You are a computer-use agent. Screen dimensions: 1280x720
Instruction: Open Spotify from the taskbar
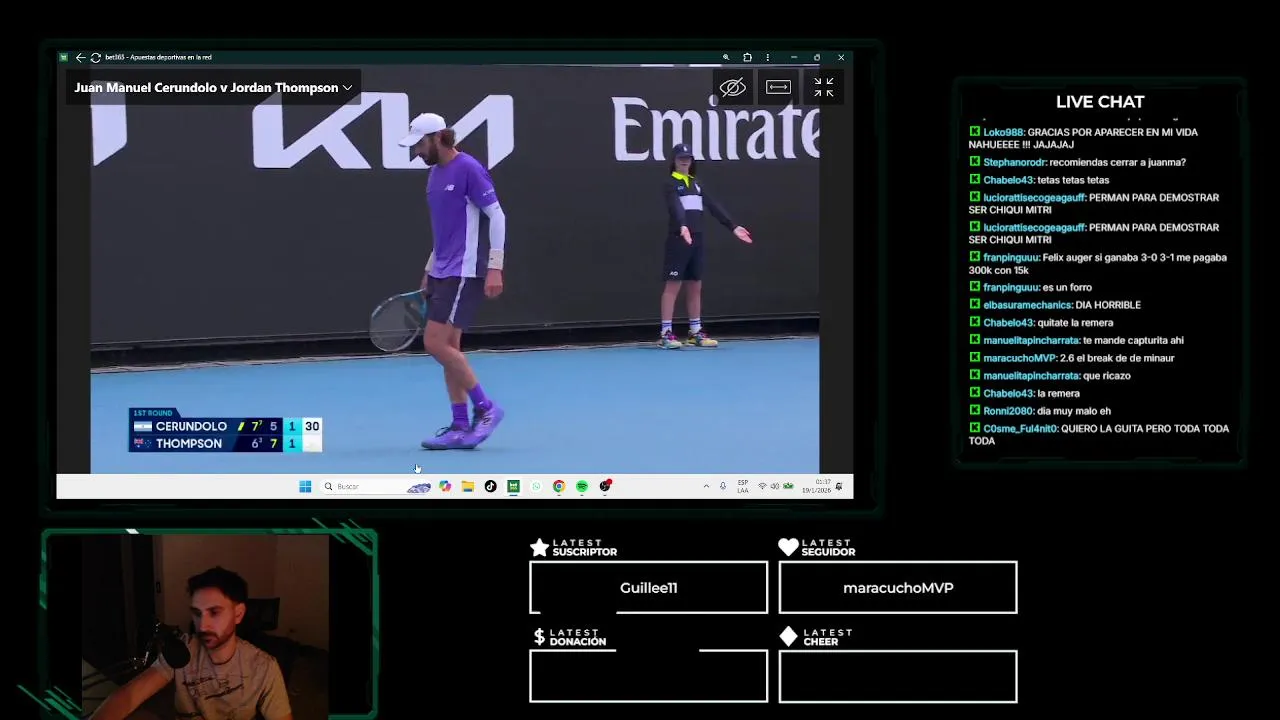point(582,487)
